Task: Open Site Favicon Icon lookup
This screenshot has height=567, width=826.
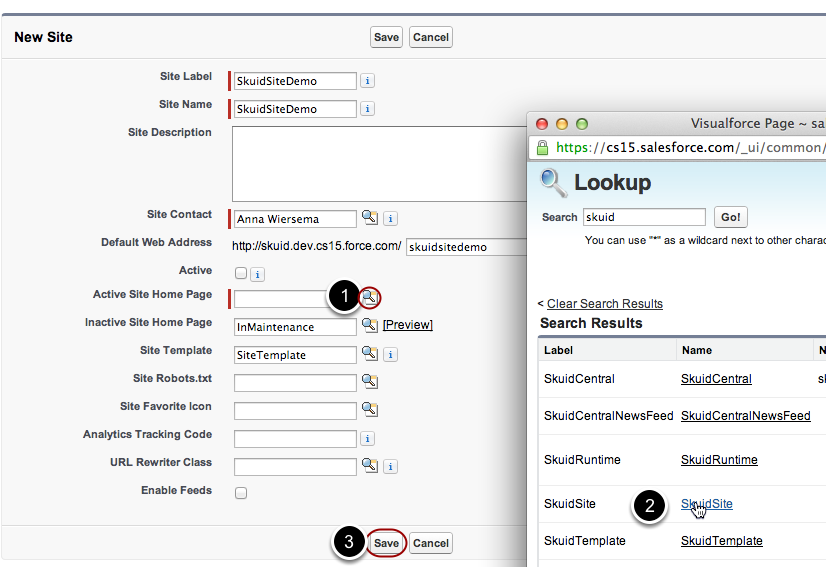Action: coord(369,410)
